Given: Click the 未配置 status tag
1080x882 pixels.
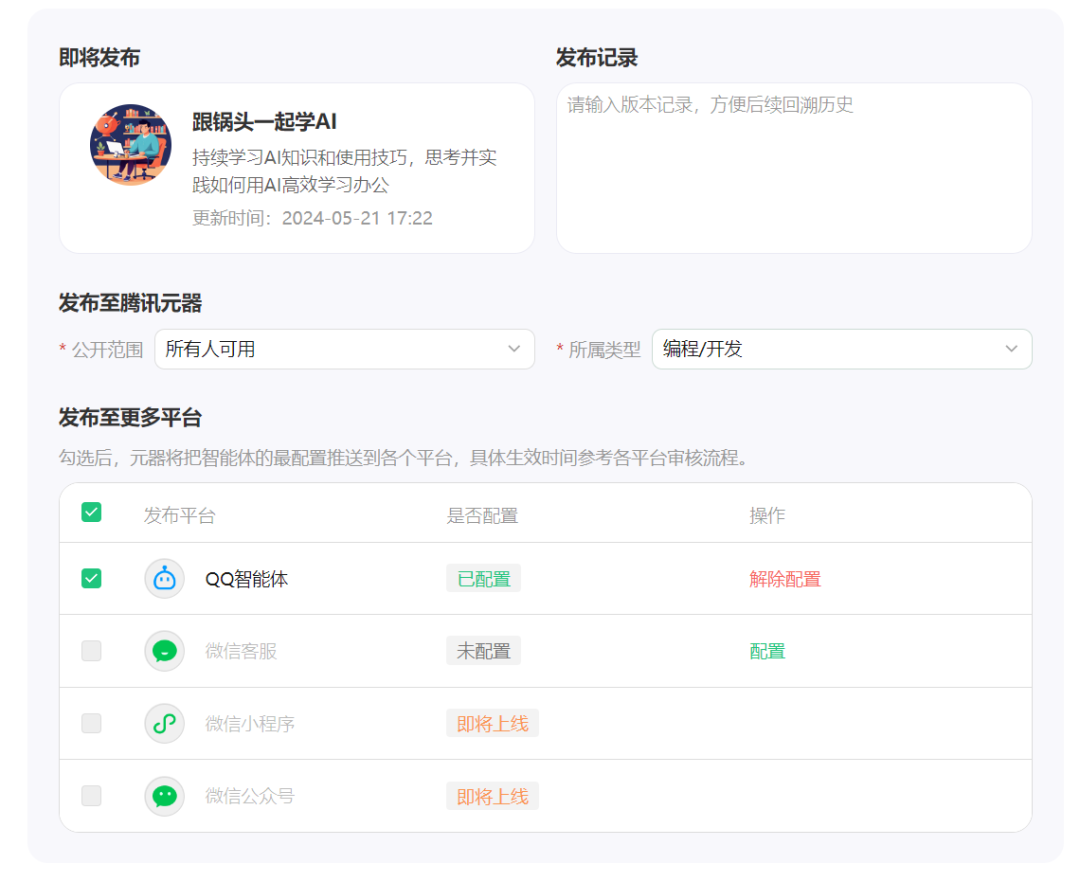Looking at the screenshot, I should tap(483, 650).
